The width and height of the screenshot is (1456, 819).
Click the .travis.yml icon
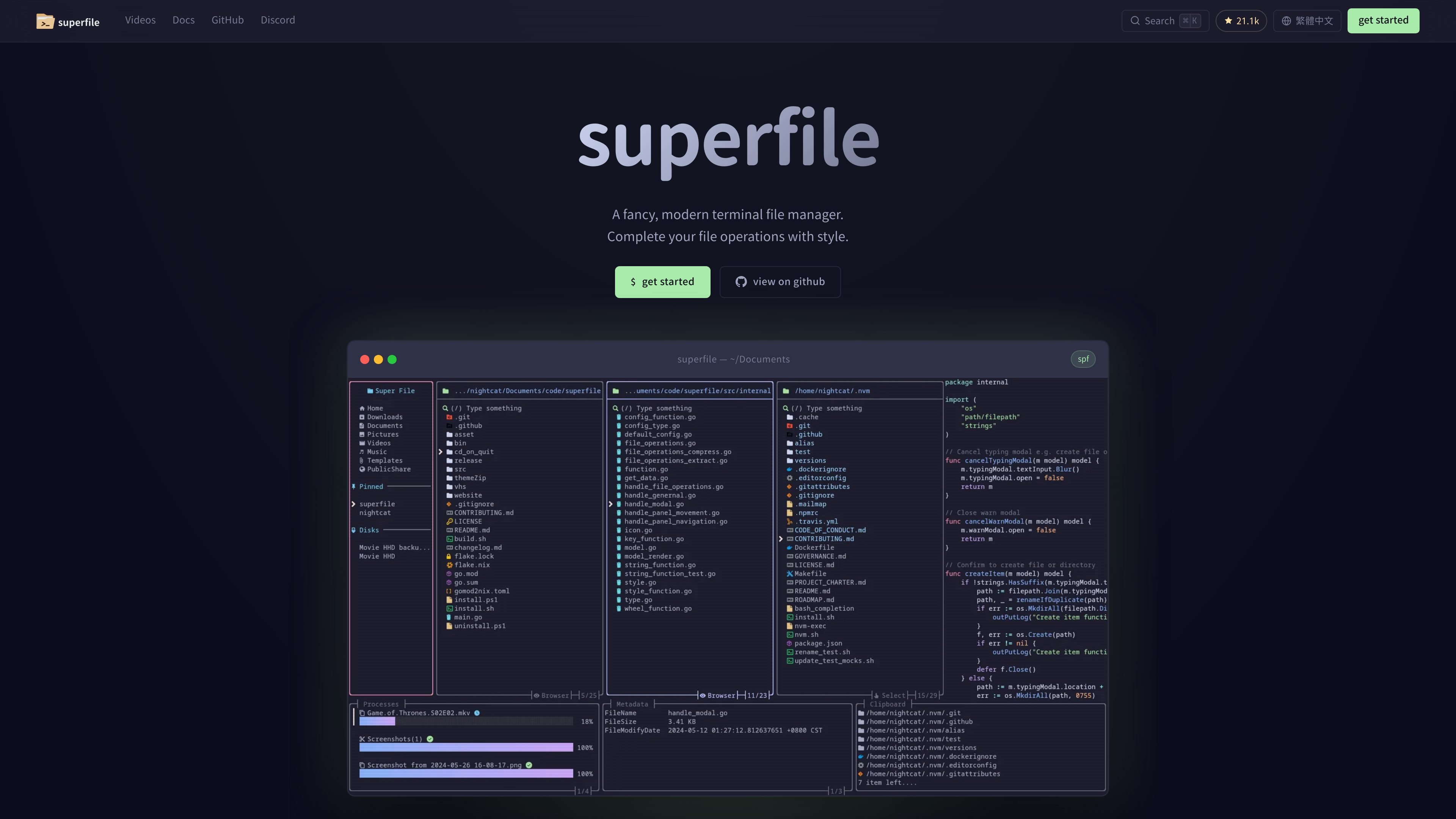tap(789, 522)
